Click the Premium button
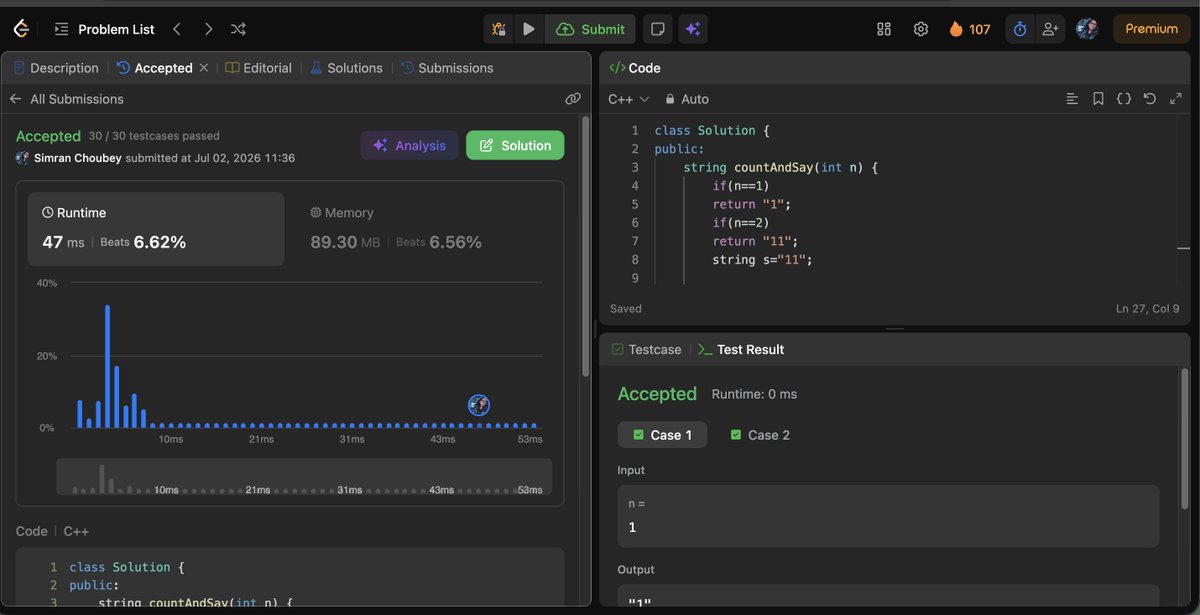This screenshot has width=1200, height=615. (1152, 29)
